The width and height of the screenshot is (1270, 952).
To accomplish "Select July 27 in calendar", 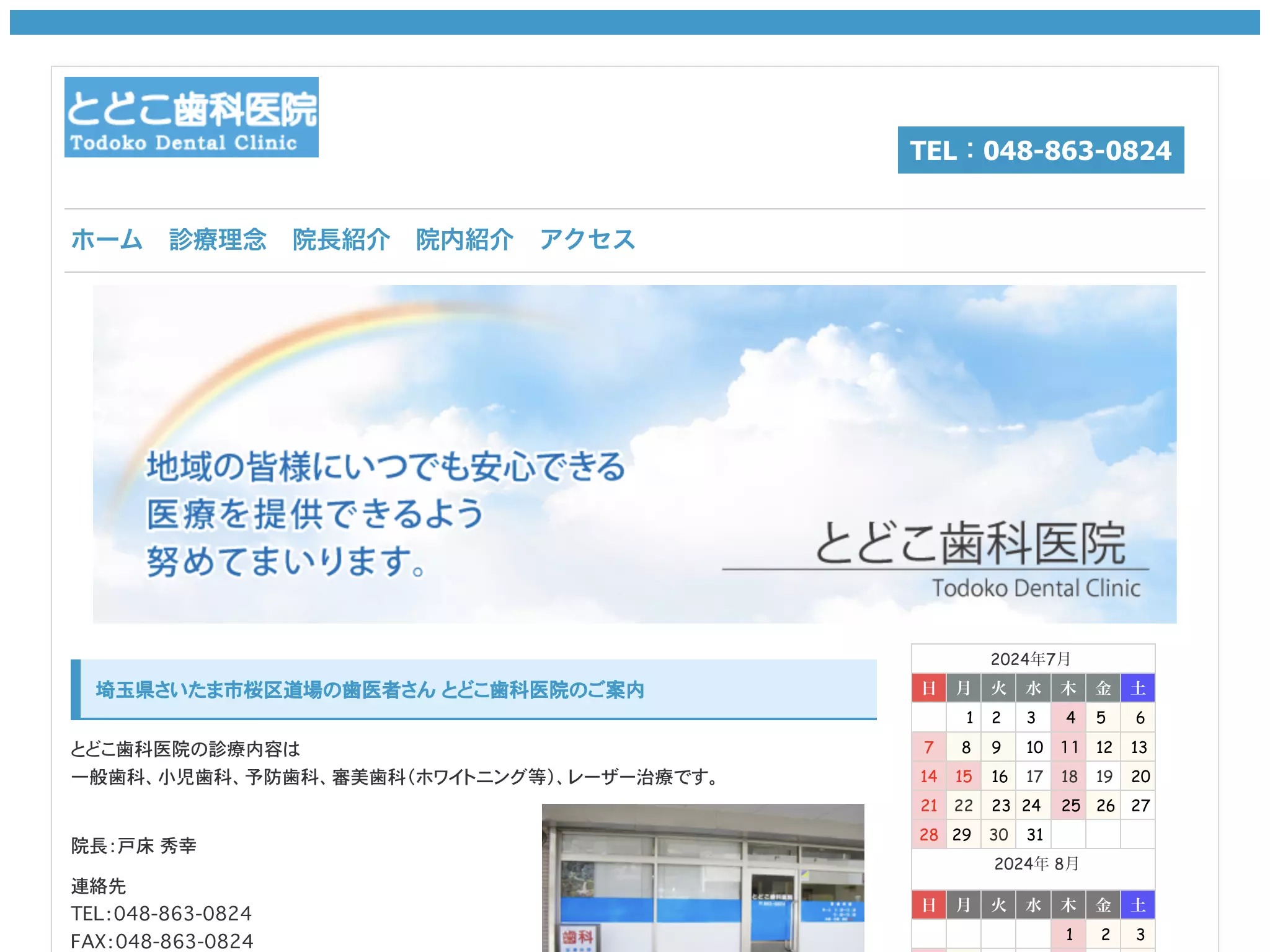I will pyautogui.click(x=1138, y=805).
